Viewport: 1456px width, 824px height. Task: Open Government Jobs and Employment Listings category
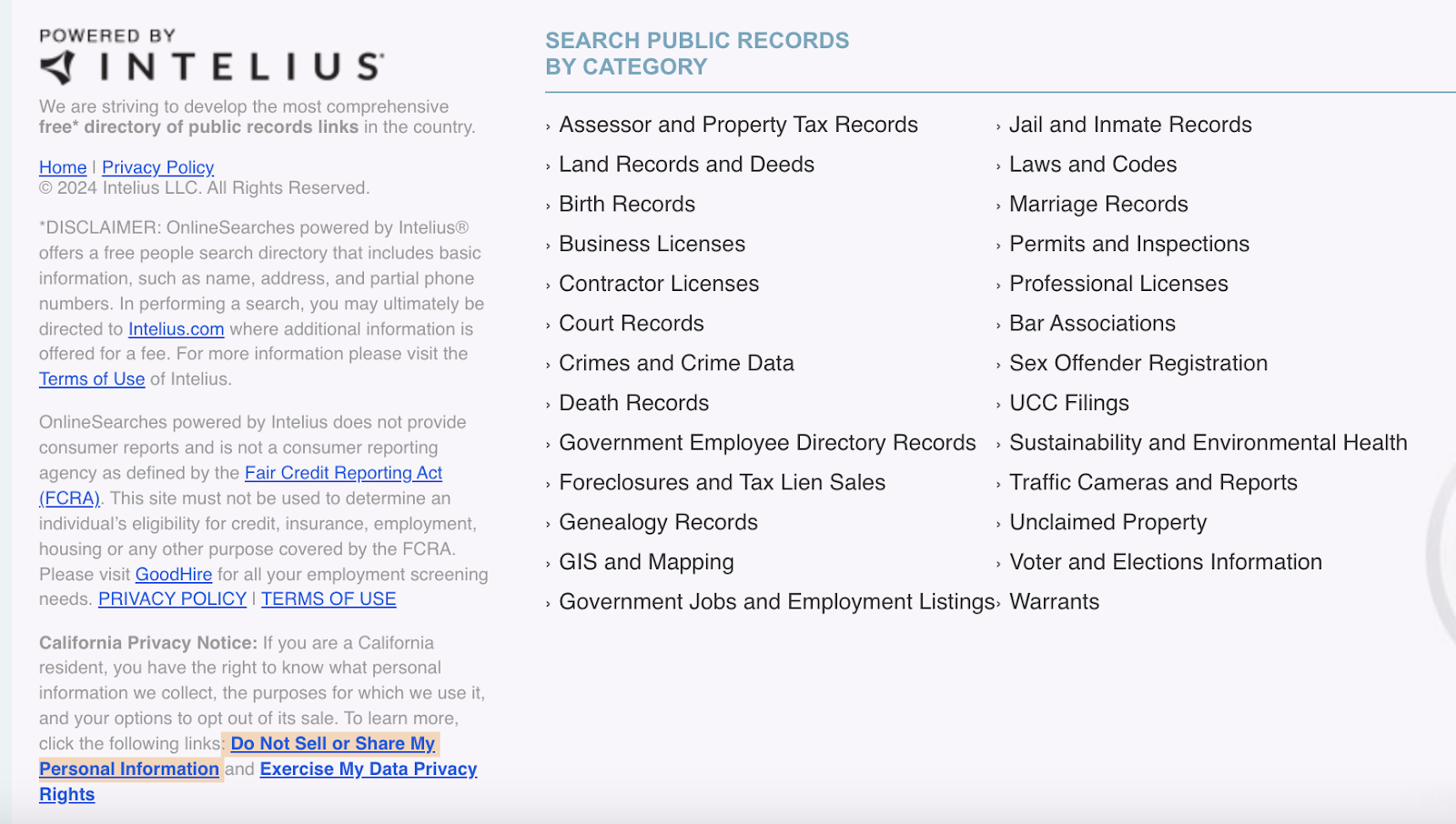point(777,602)
